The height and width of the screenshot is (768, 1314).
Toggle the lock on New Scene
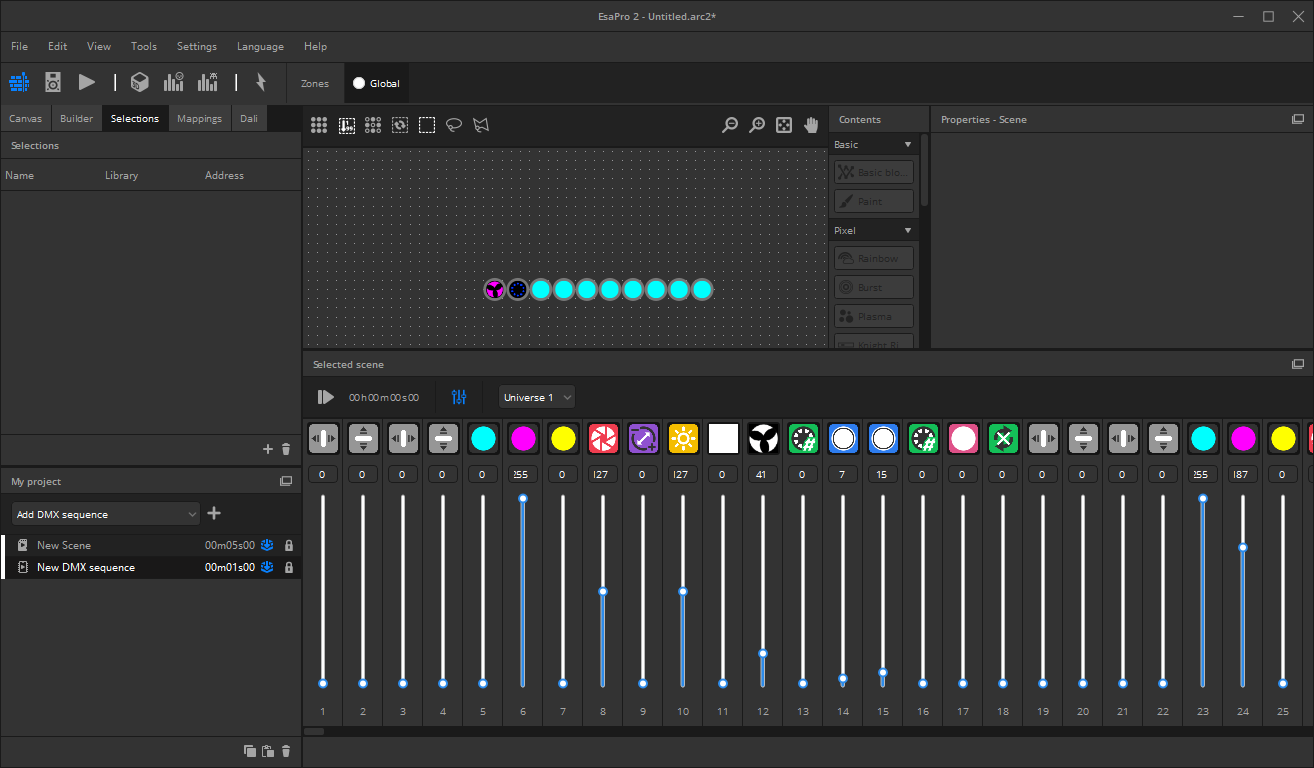click(x=289, y=546)
